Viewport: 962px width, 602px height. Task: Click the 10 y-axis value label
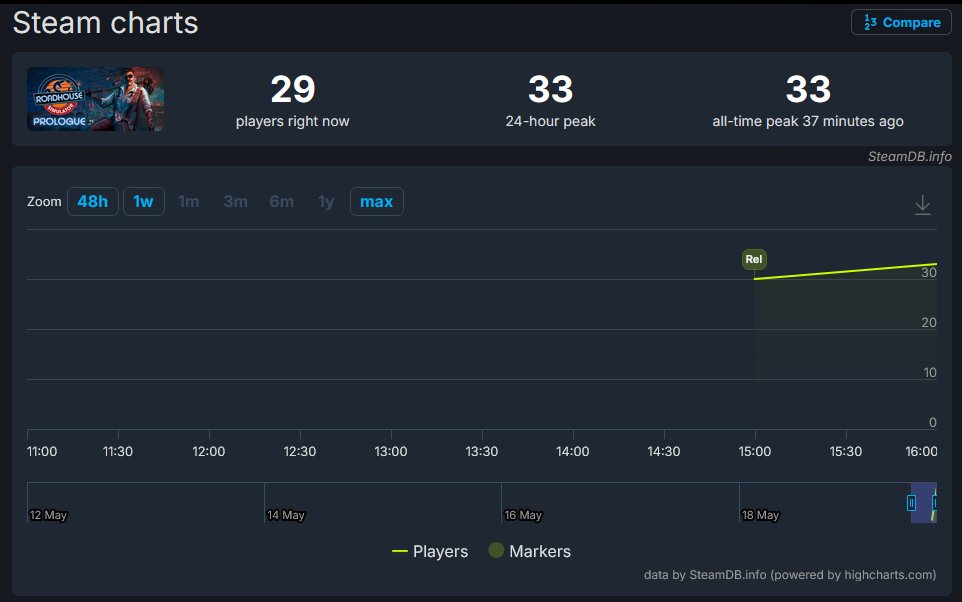929,372
